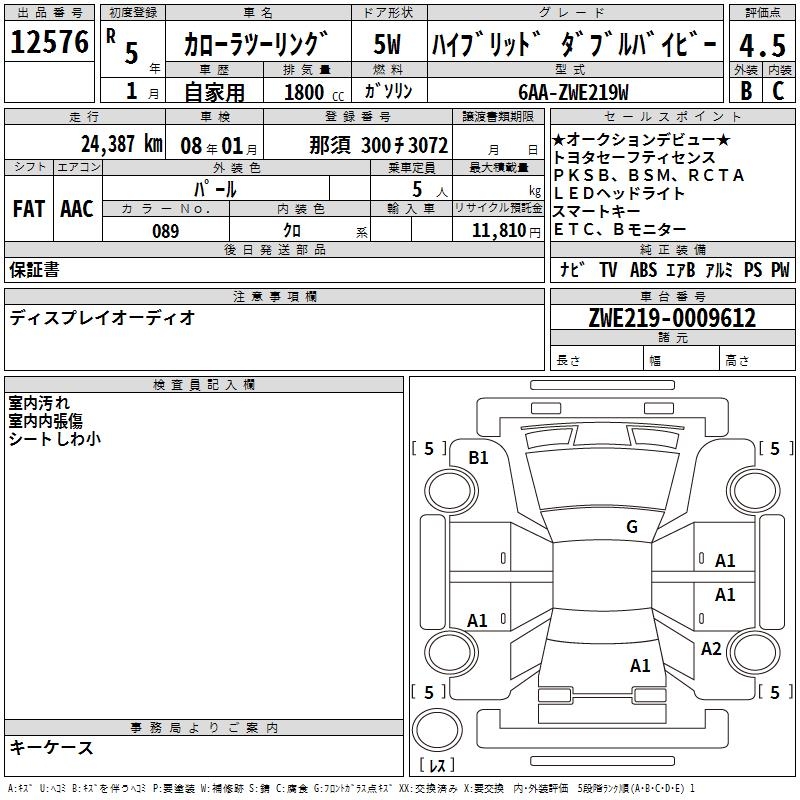Select the ABS equipment indicator
The height and width of the screenshot is (800, 800).
tap(643, 269)
